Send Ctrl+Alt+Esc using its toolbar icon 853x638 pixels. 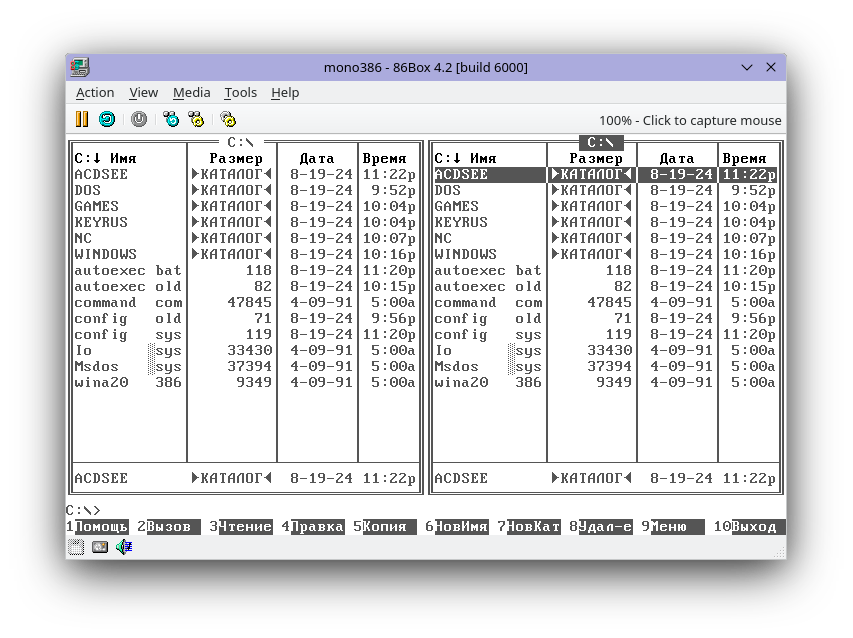[196, 119]
